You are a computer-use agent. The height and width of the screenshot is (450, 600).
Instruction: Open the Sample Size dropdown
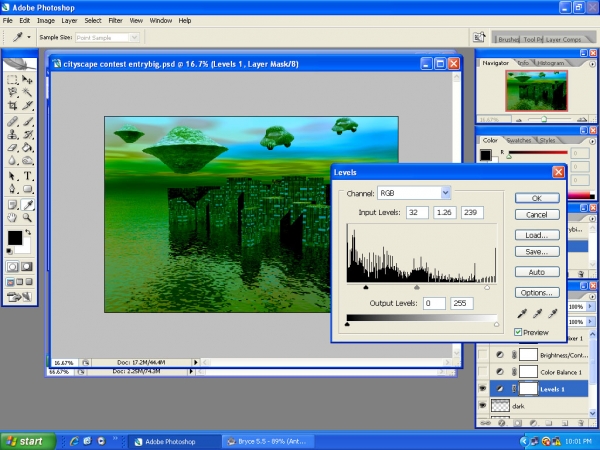click(134, 38)
